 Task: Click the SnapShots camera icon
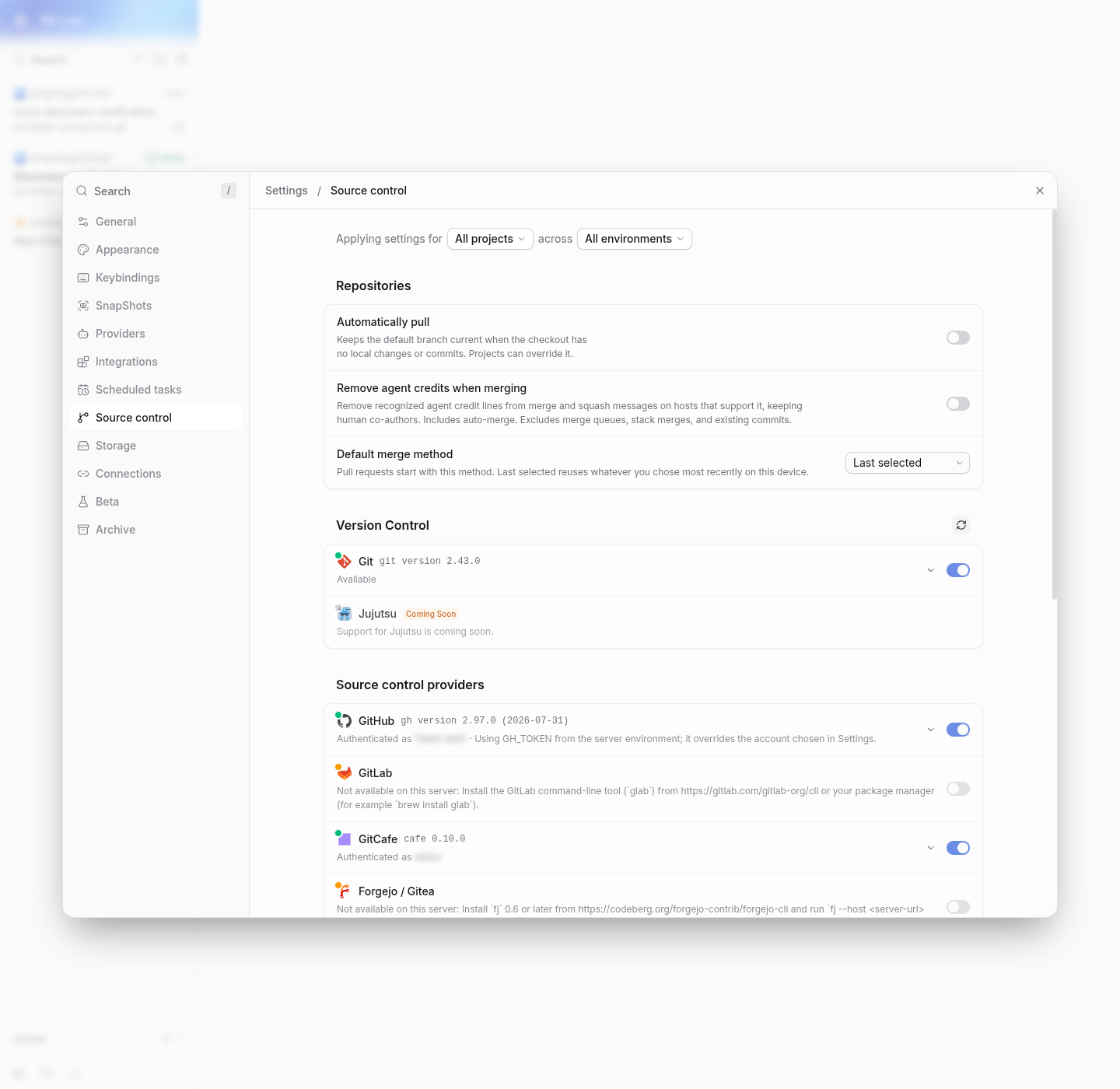(x=83, y=306)
